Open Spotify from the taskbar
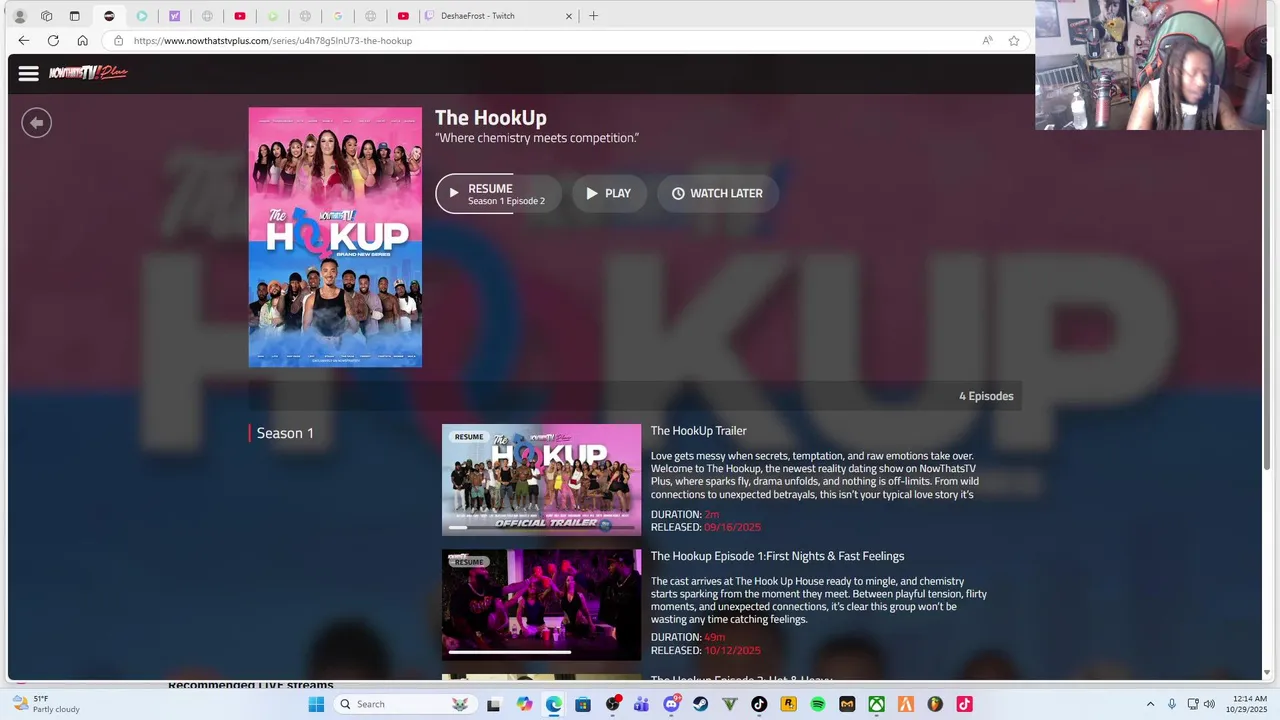The width and height of the screenshot is (1280, 720). [x=818, y=704]
